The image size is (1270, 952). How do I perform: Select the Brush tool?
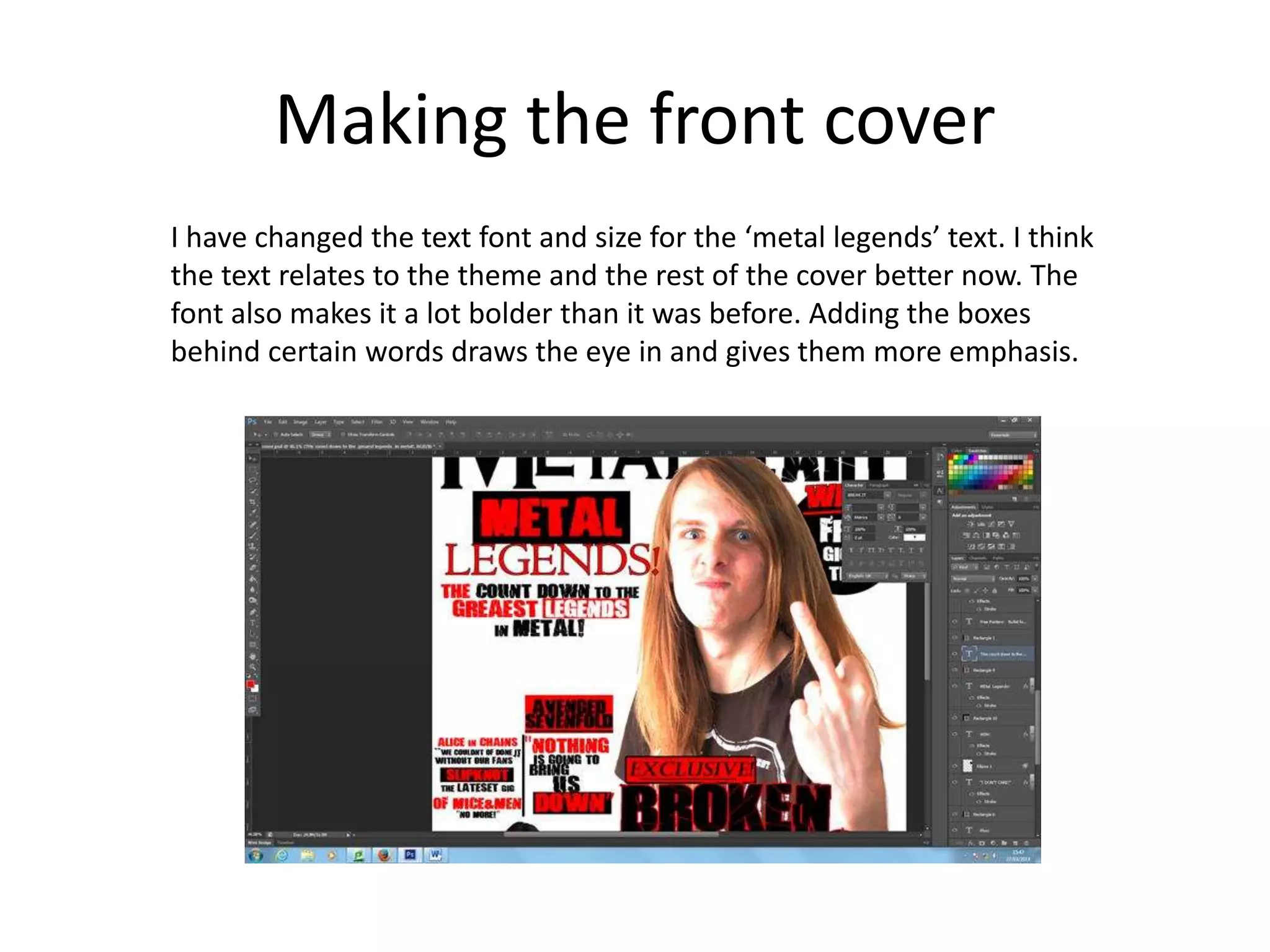[x=252, y=535]
